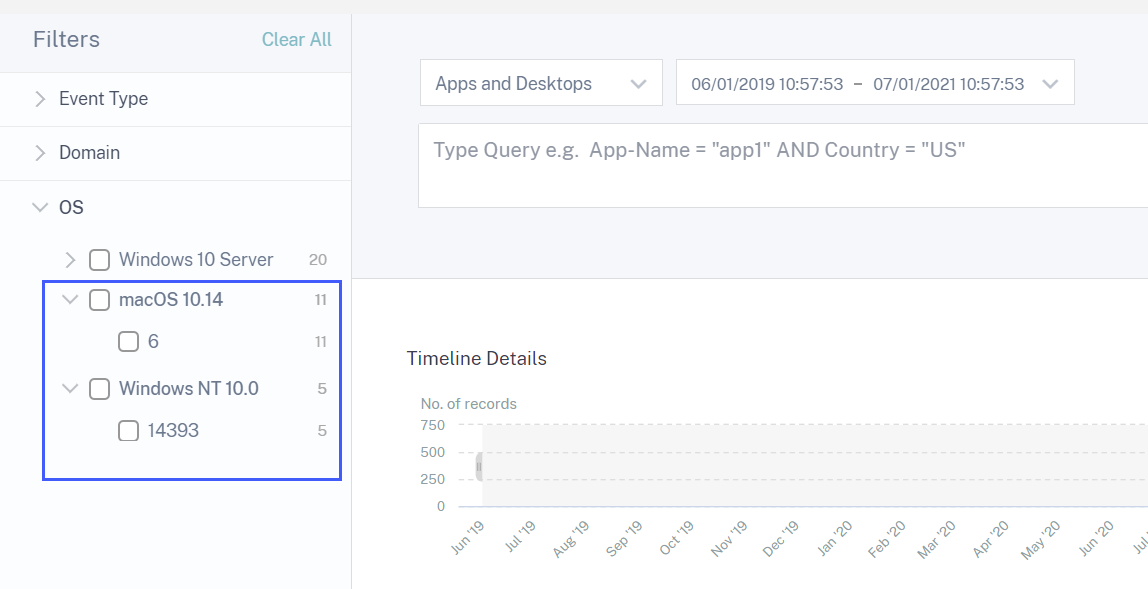
Task: Collapse the macOS 10.14 node
Action: click(x=70, y=300)
